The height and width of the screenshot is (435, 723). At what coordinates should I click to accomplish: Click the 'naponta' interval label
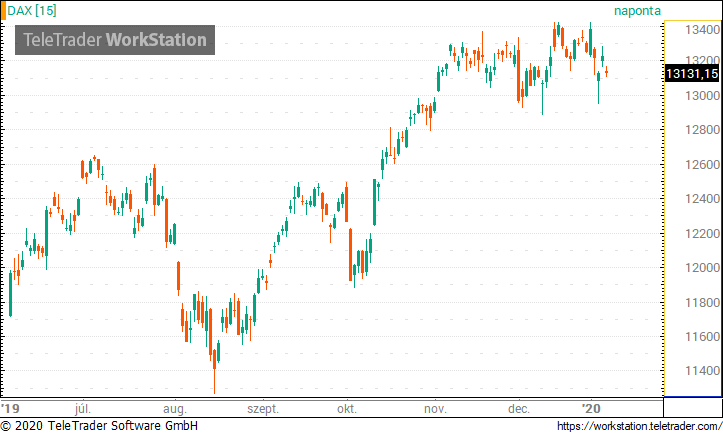(637, 11)
